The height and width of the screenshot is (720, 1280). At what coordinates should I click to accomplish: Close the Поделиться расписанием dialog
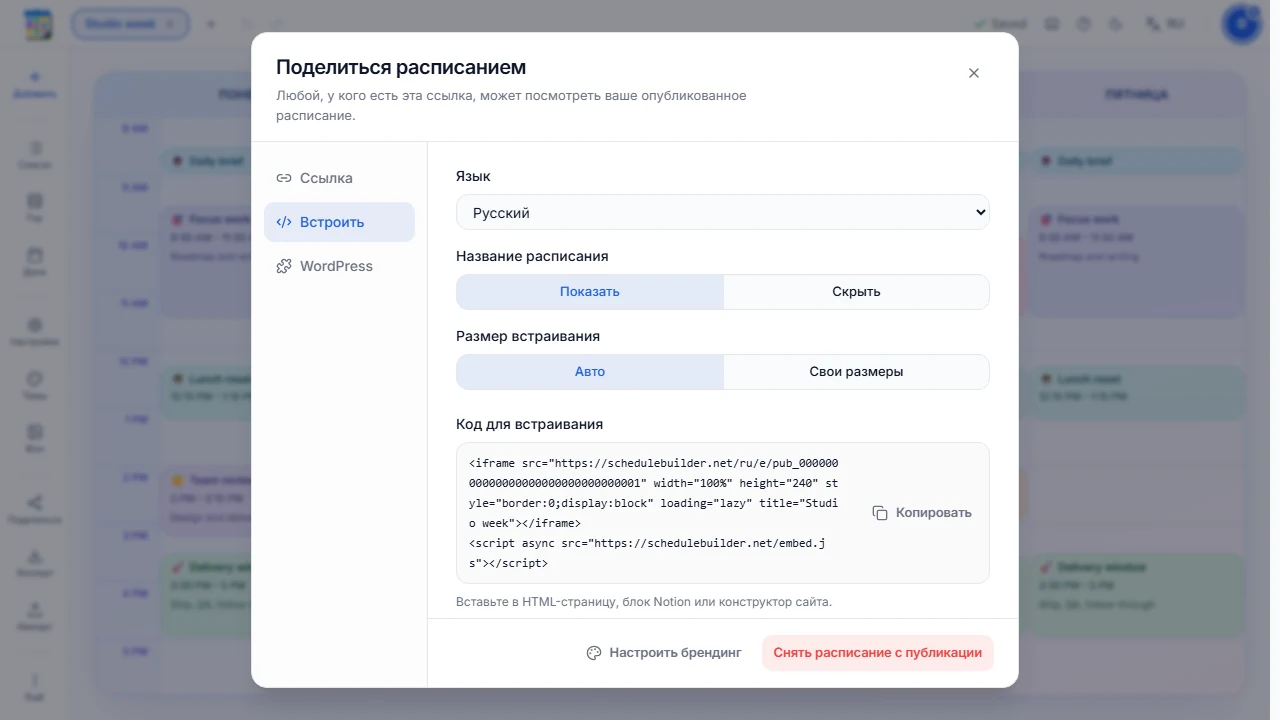click(974, 73)
